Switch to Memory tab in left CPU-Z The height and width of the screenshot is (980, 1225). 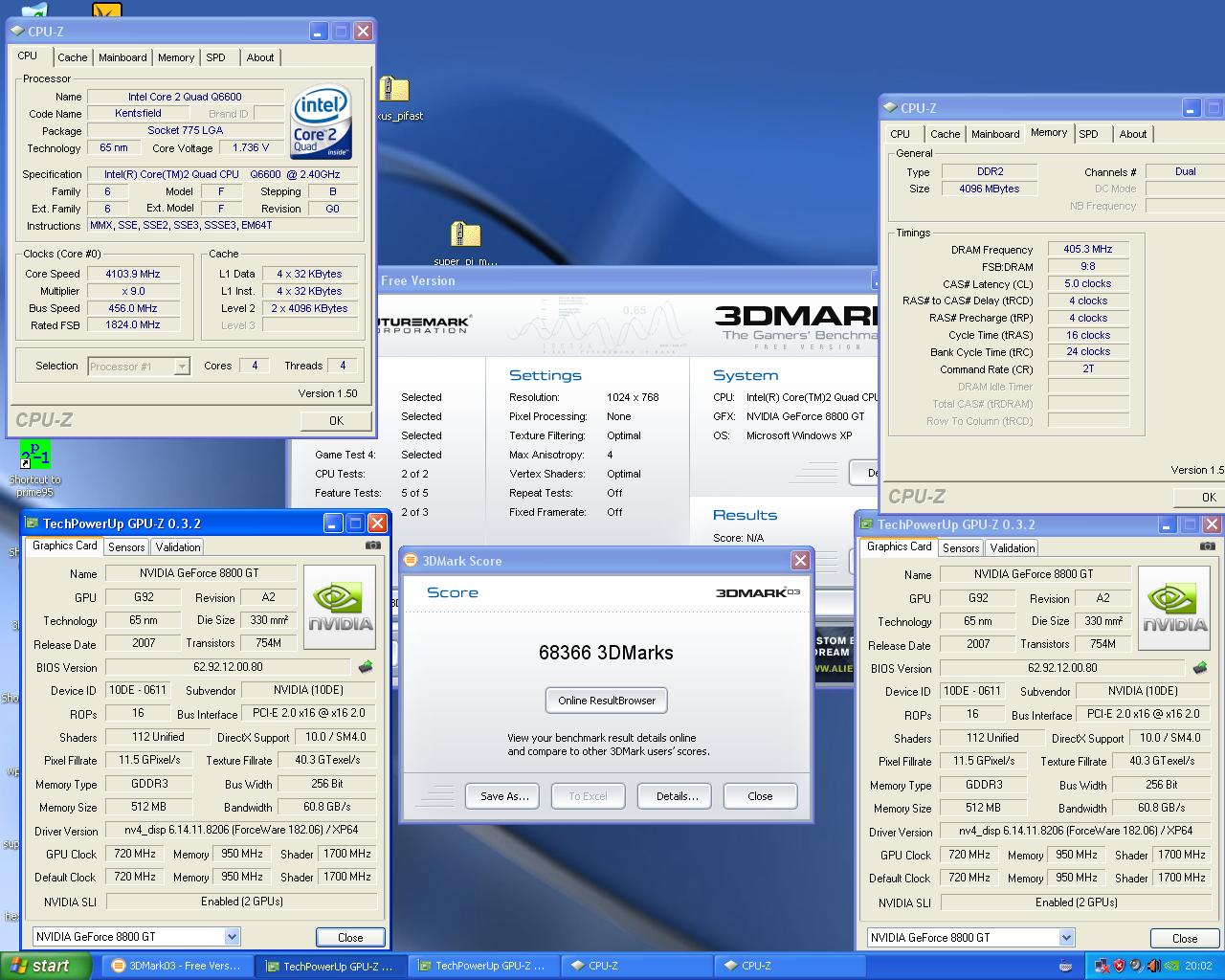[x=176, y=57]
